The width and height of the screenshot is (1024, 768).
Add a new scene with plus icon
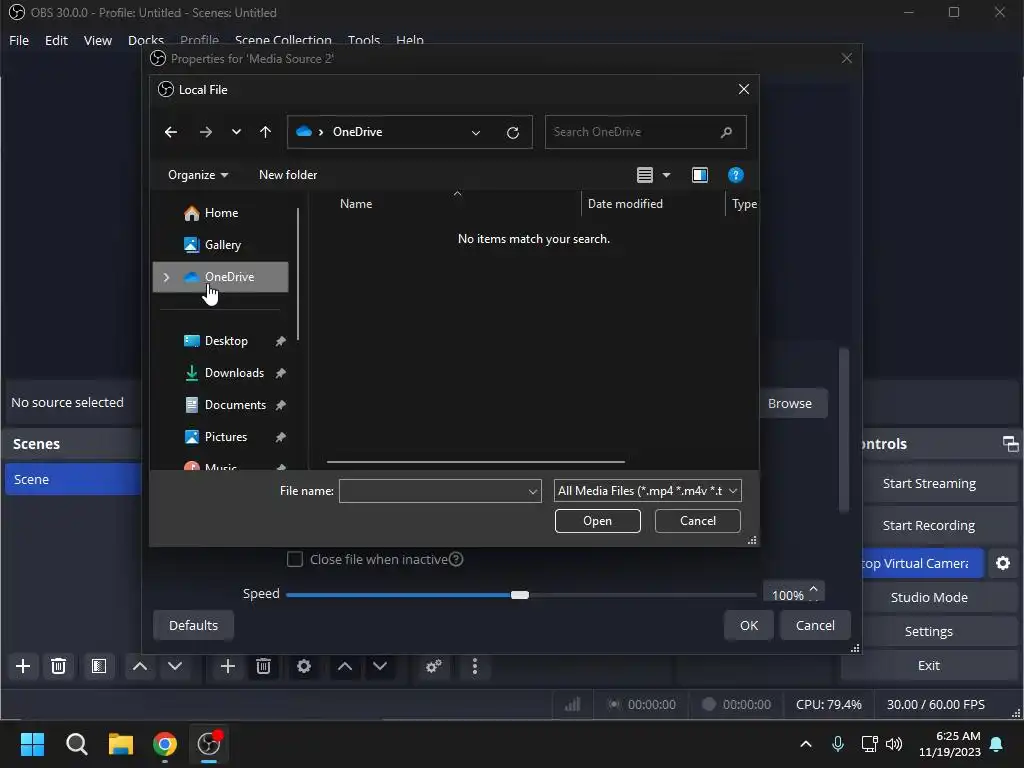point(23,667)
